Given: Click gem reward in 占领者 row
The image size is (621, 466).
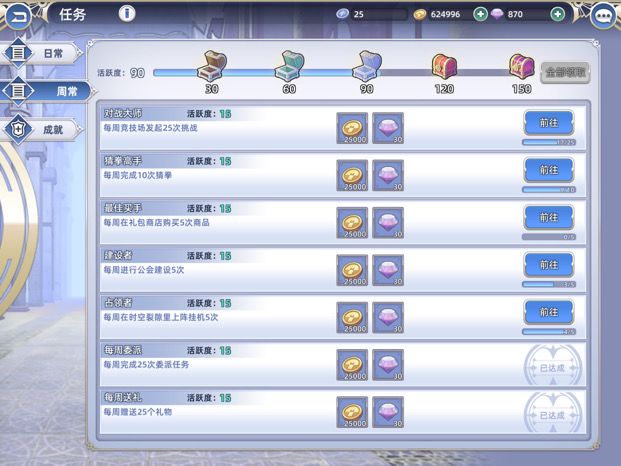Looking at the screenshot, I should click(388, 318).
